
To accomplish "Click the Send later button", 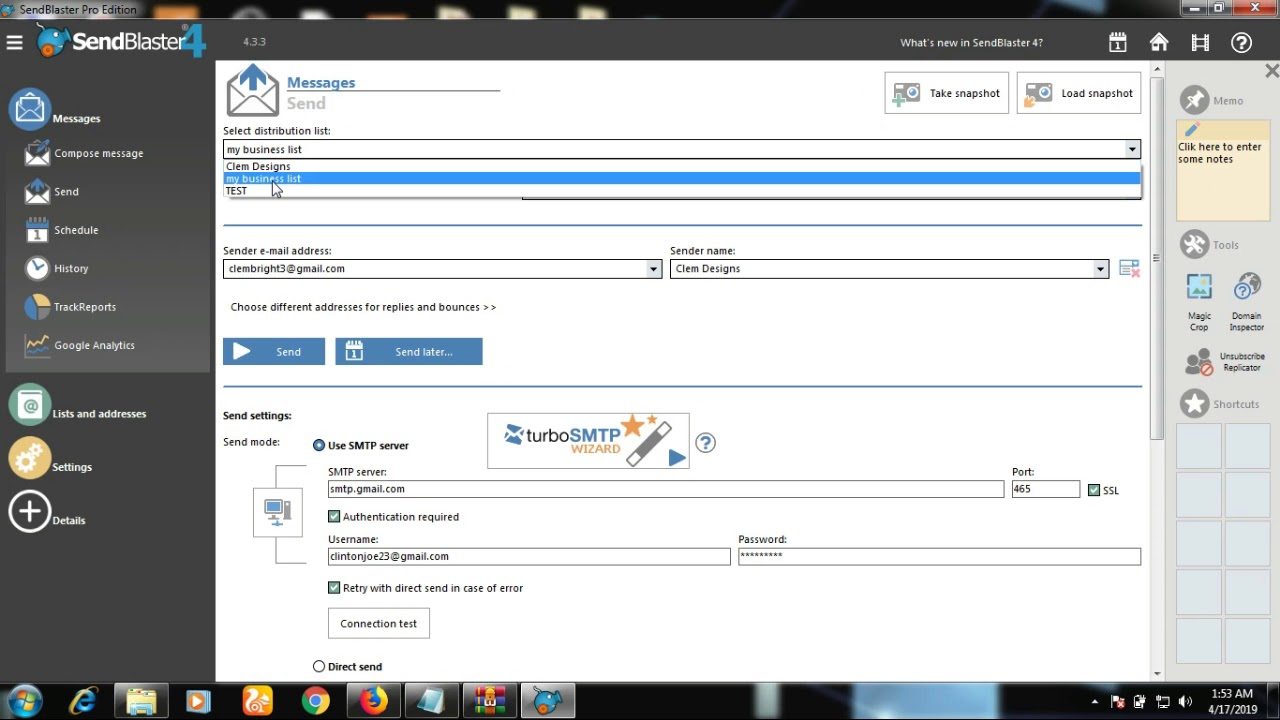I will [x=409, y=351].
